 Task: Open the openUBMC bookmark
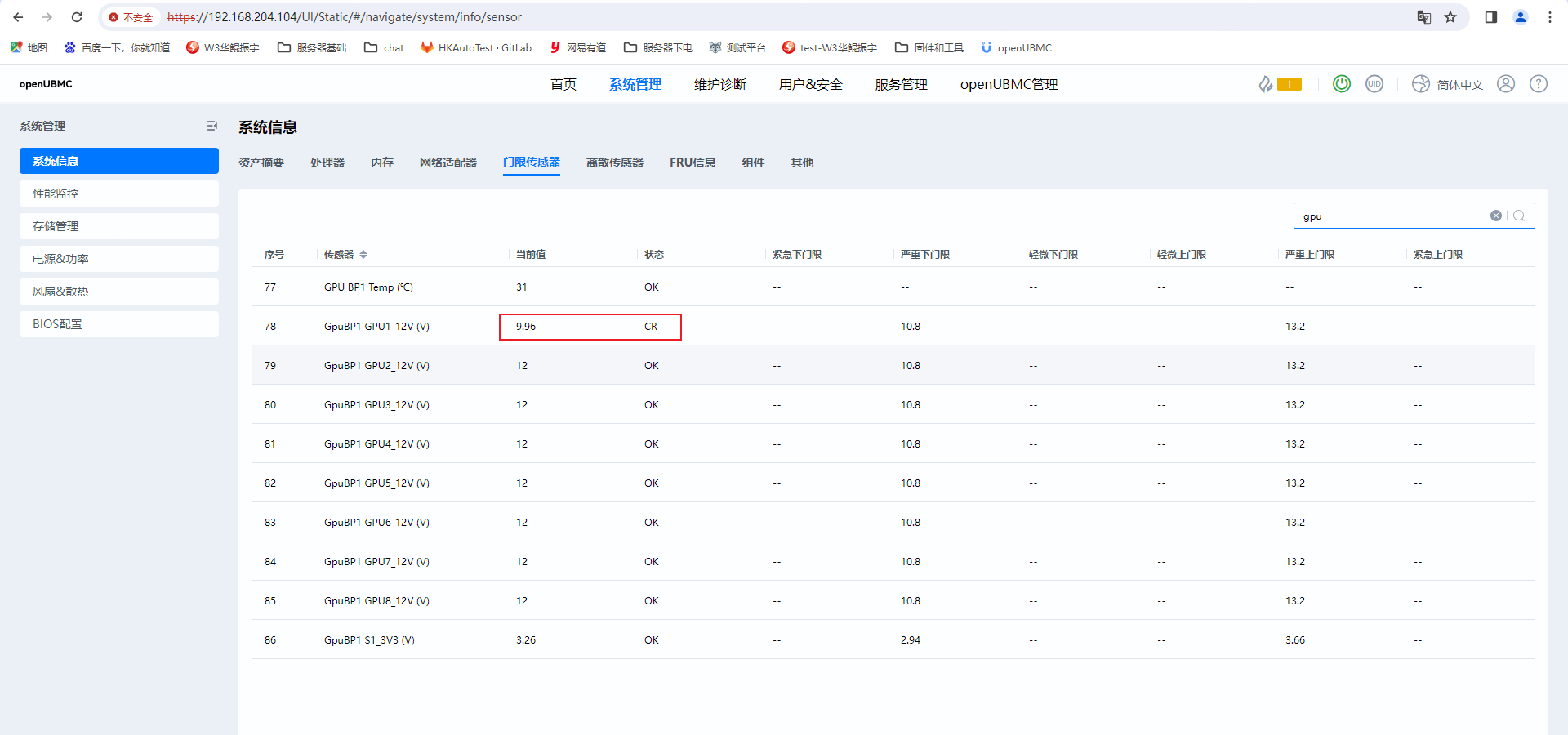pos(1016,47)
